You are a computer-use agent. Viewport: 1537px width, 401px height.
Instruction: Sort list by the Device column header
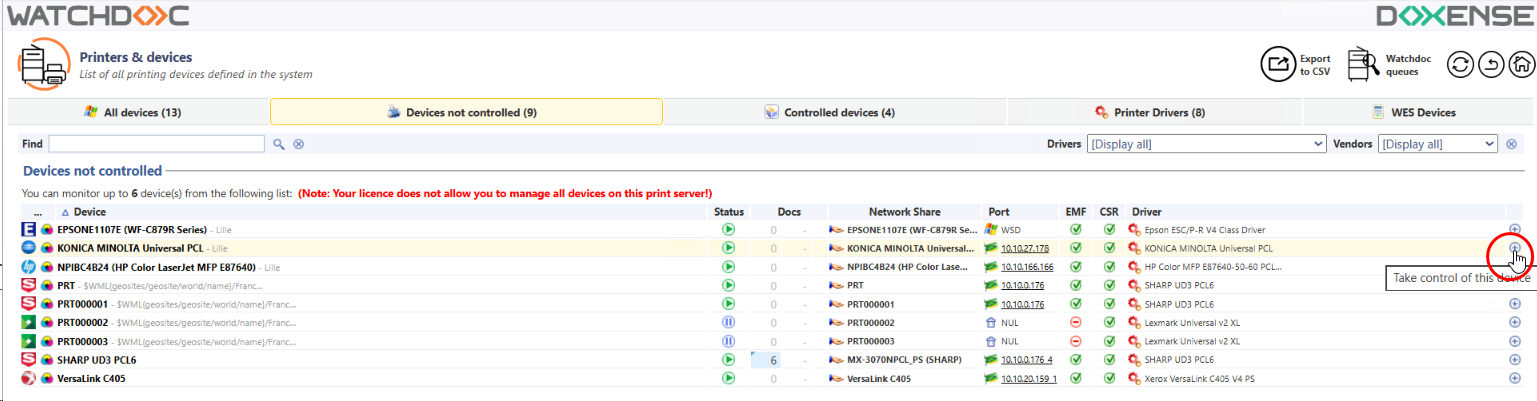(89, 212)
